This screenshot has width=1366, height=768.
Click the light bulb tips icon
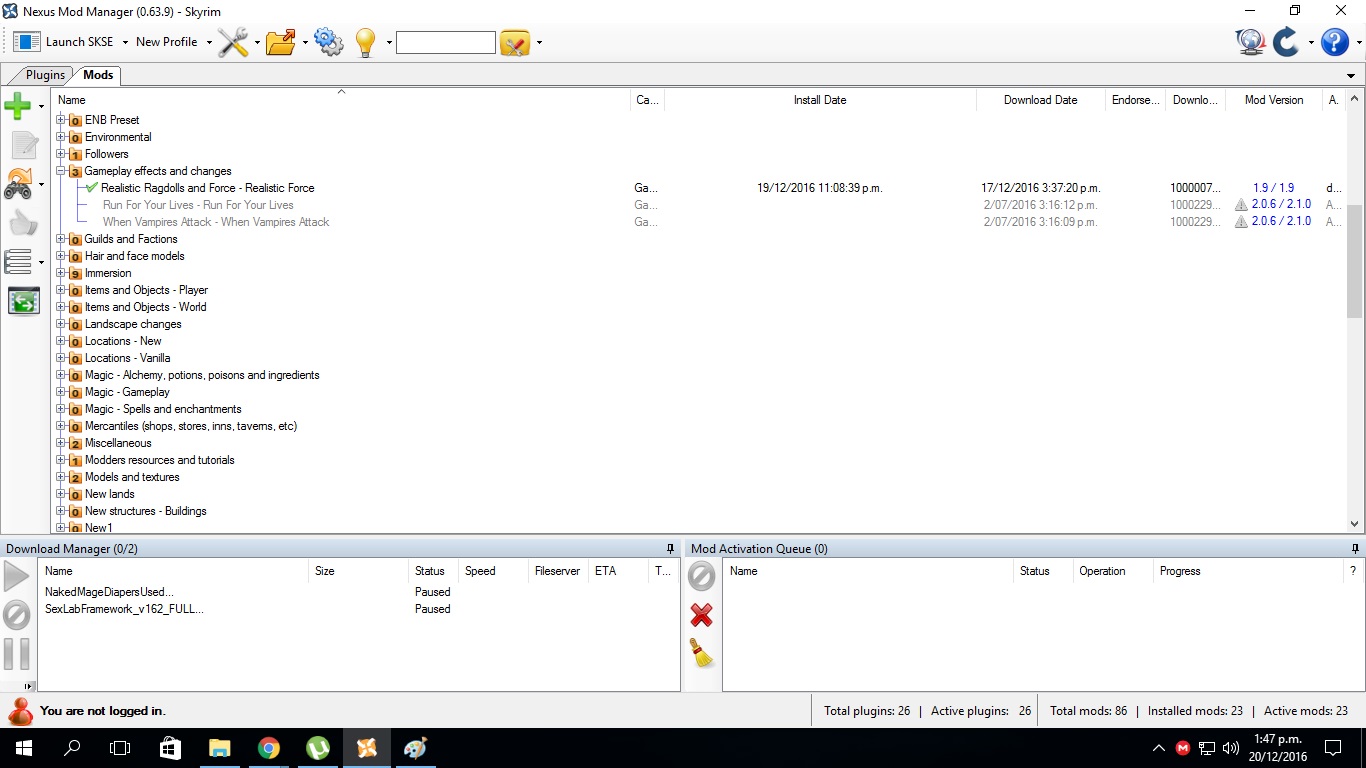(x=365, y=42)
